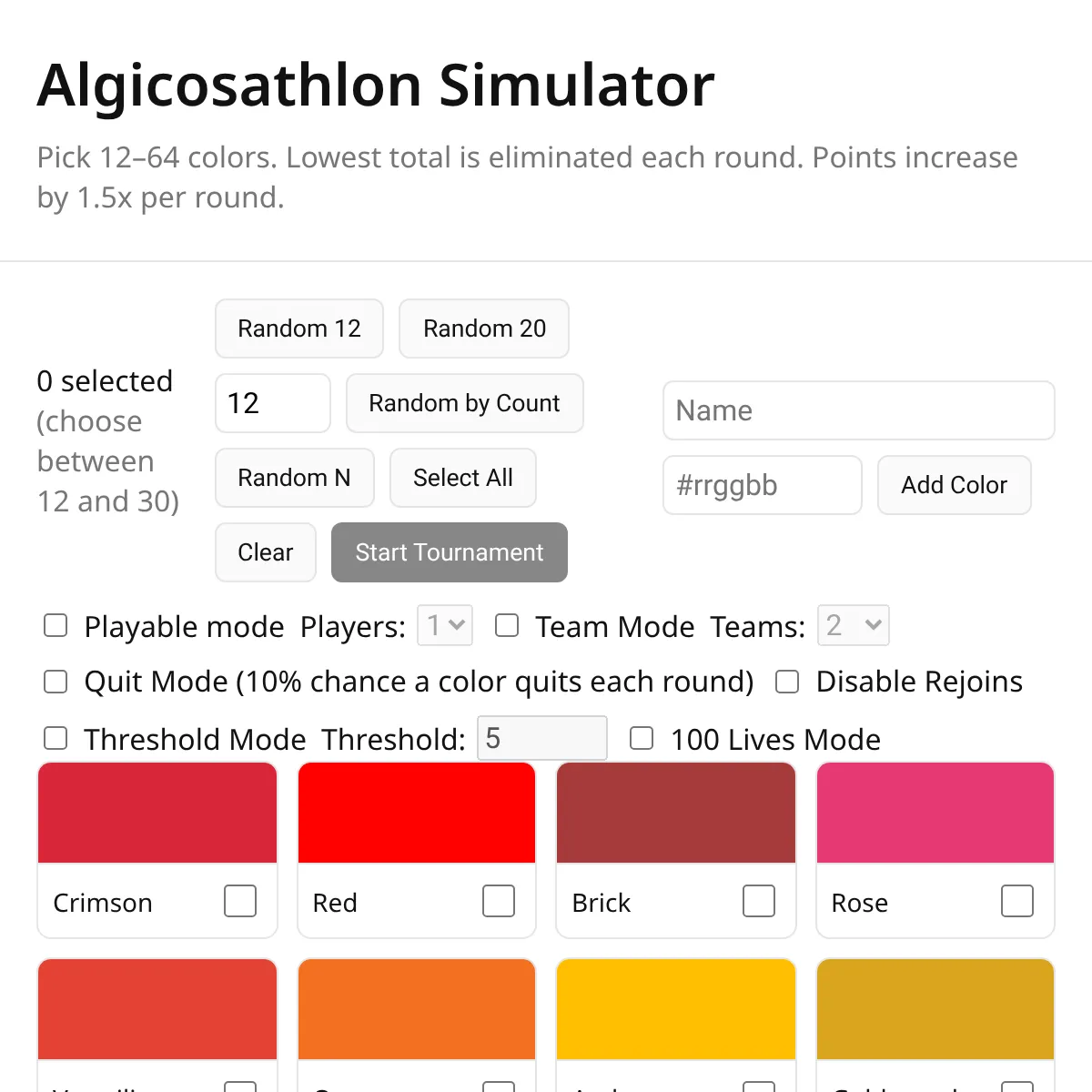Start the Tournament
1092x1092 pixels.
pos(450,552)
